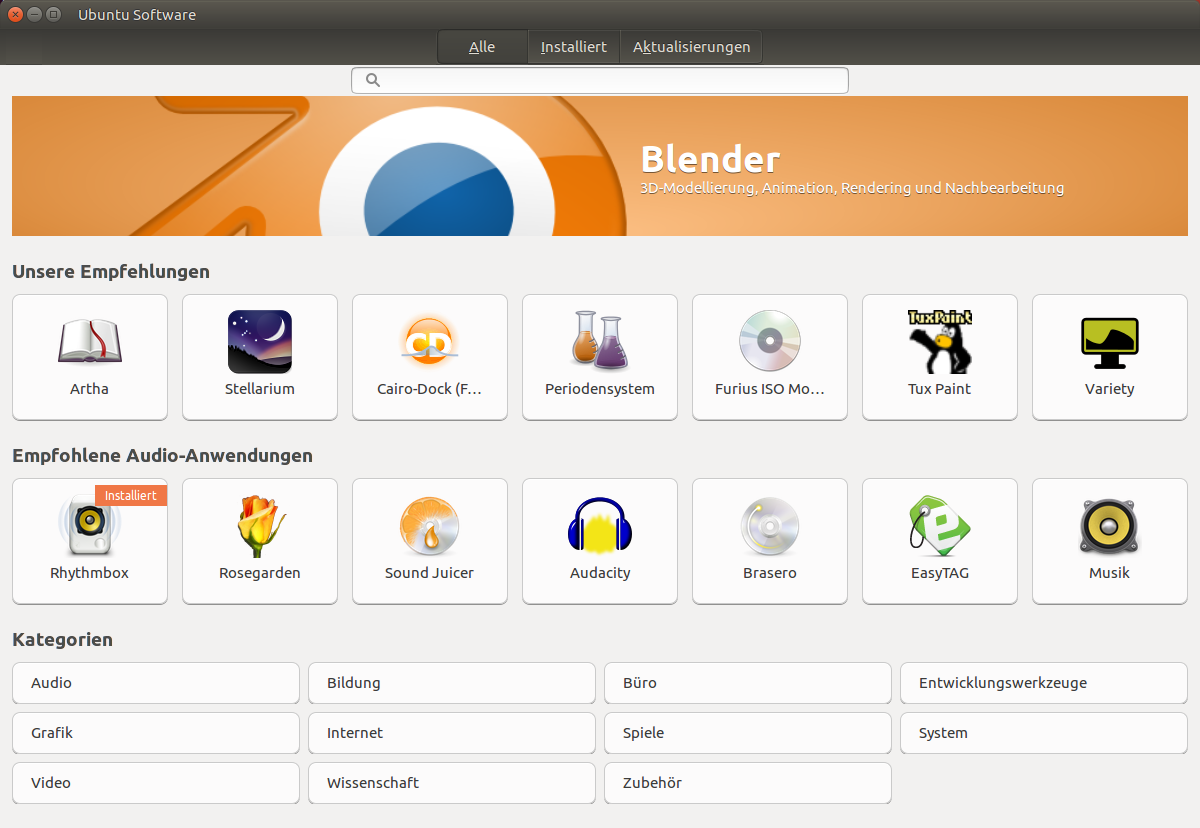The width and height of the screenshot is (1200, 828).
Task: Select the Variety monitor icon
Action: pos(1110,343)
